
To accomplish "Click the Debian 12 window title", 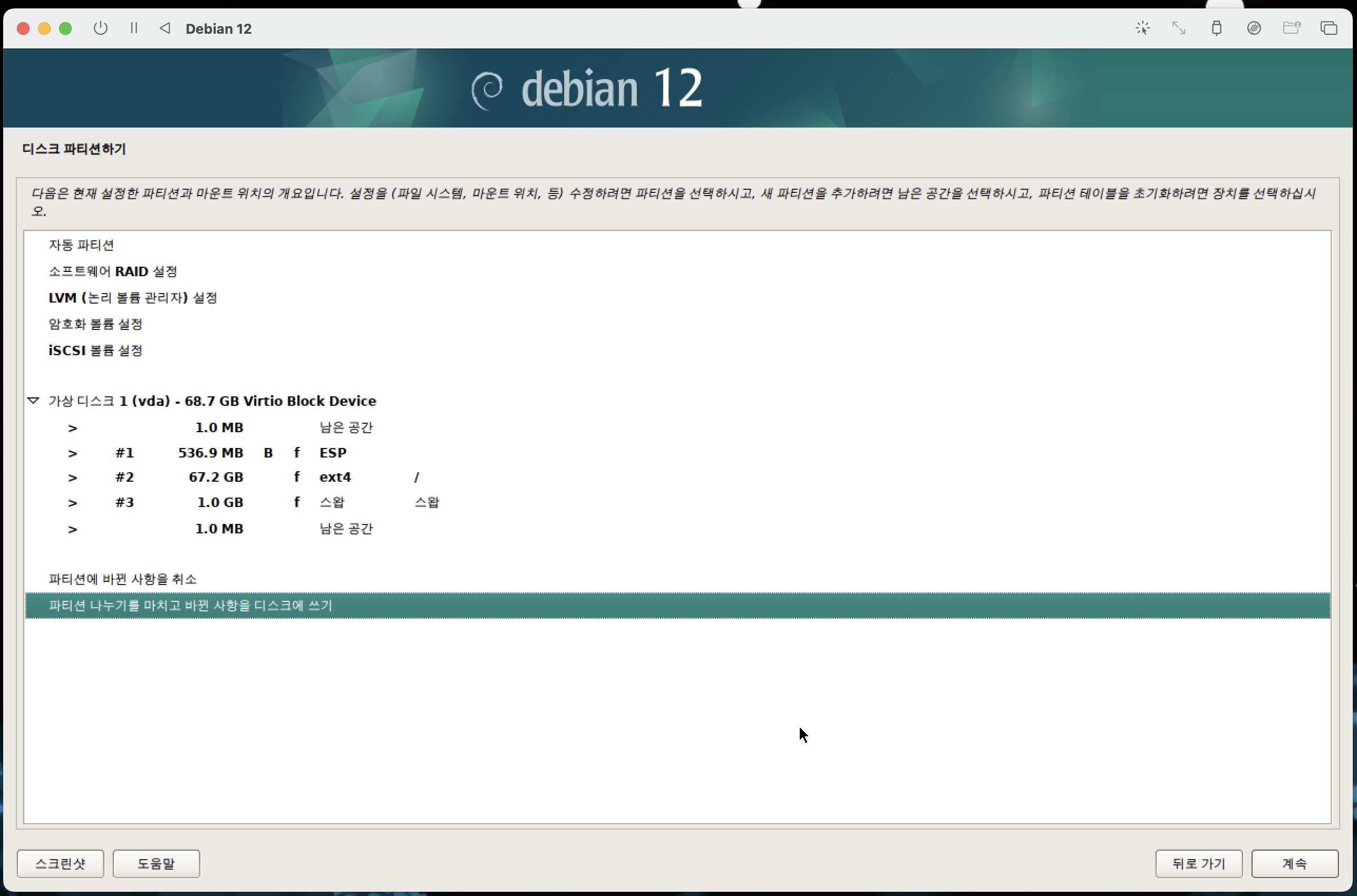I will pyautogui.click(x=218, y=28).
